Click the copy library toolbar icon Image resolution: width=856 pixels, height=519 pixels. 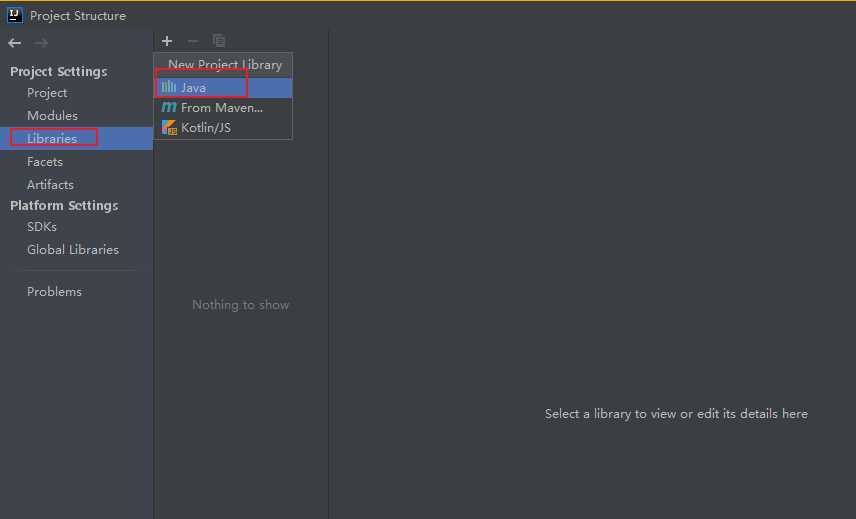tap(219, 41)
